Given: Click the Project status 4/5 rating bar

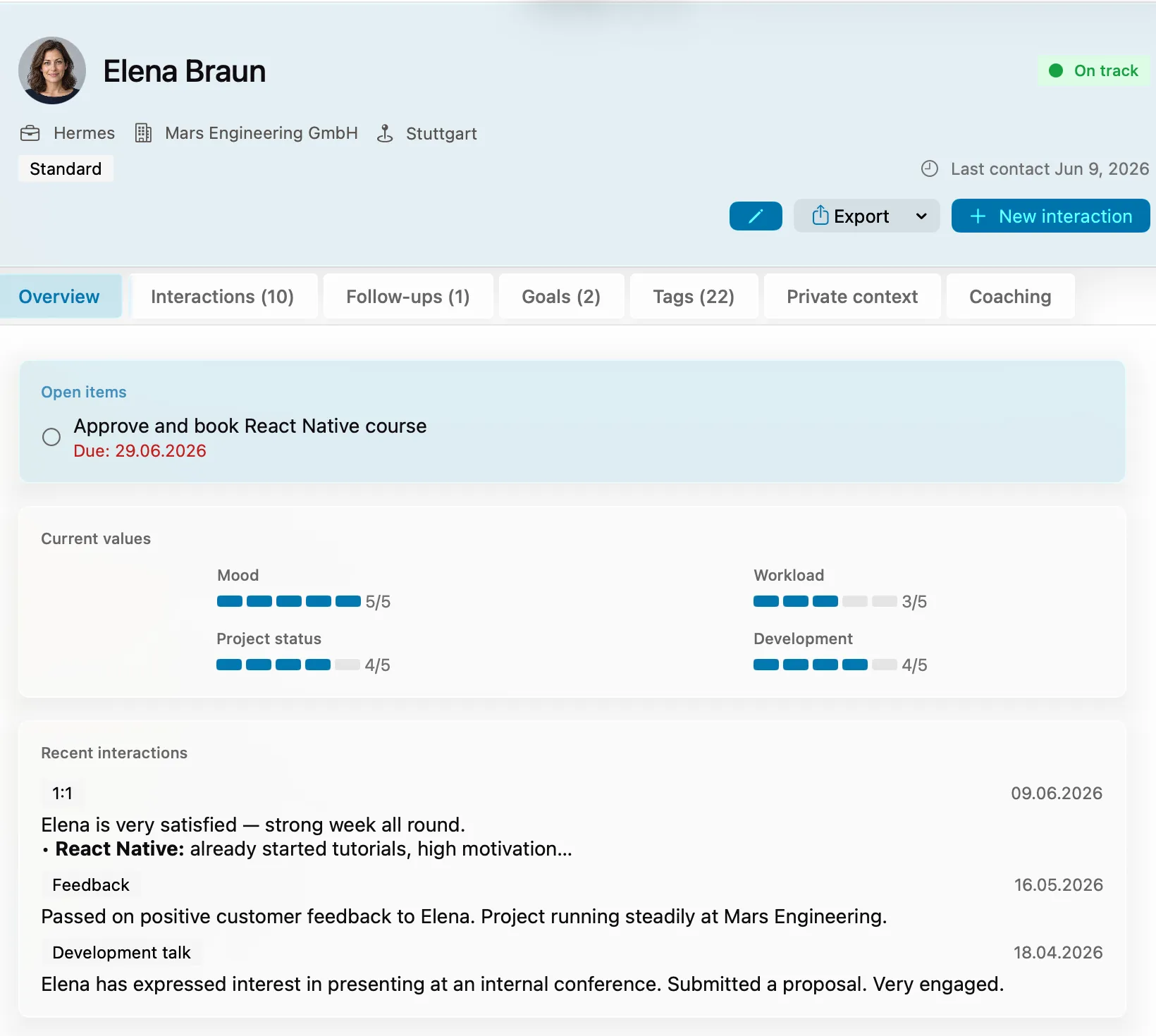Looking at the screenshot, I should coord(288,665).
